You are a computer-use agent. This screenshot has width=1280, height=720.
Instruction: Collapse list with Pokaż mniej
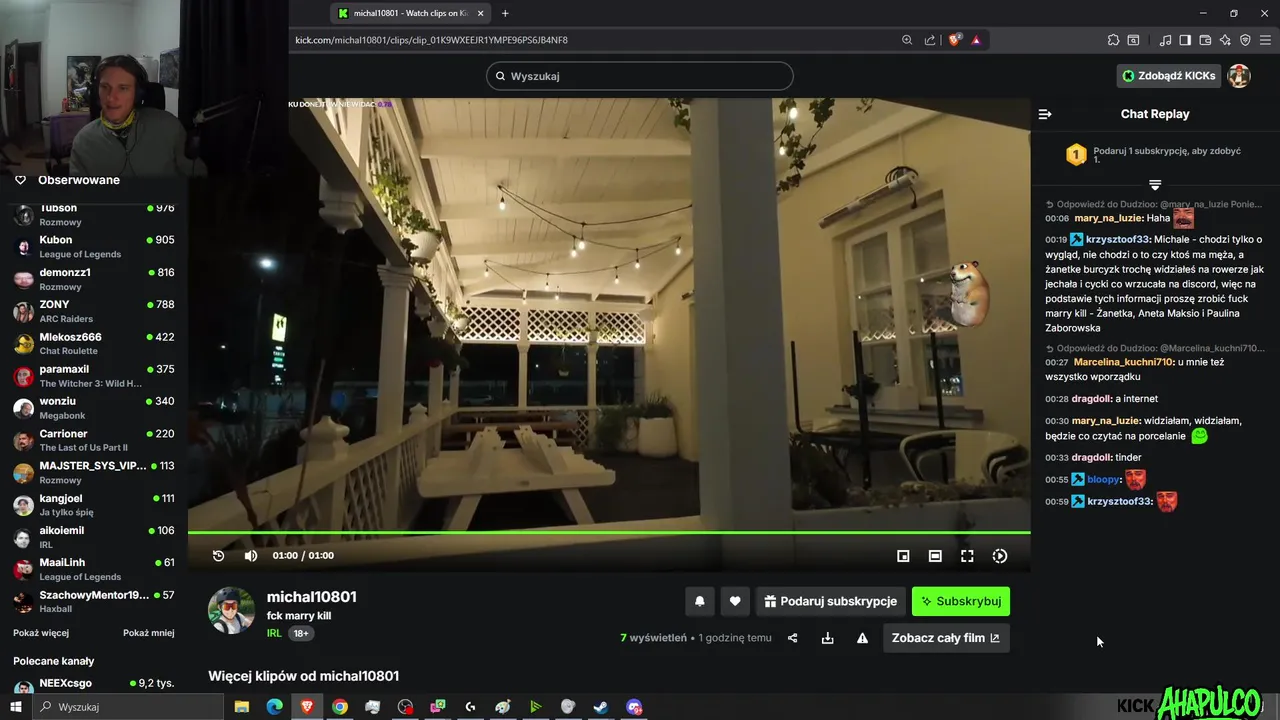click(x=149, y=633)
